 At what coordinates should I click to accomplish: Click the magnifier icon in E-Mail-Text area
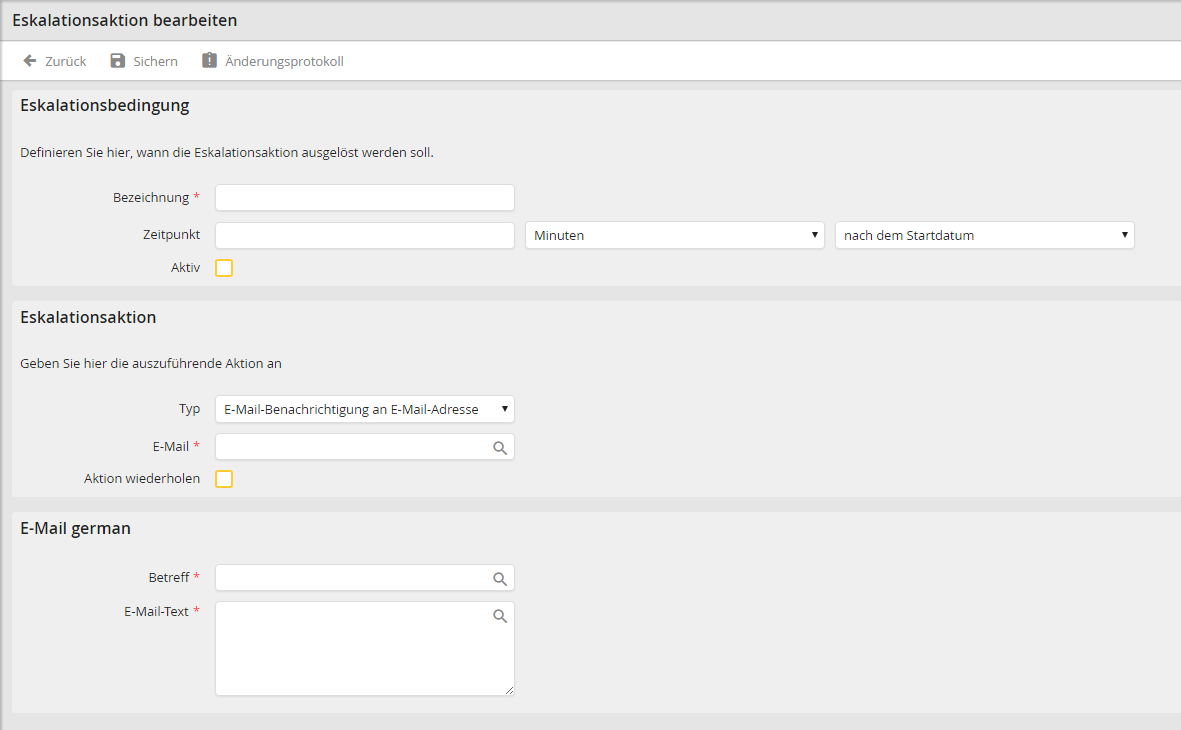500,616
